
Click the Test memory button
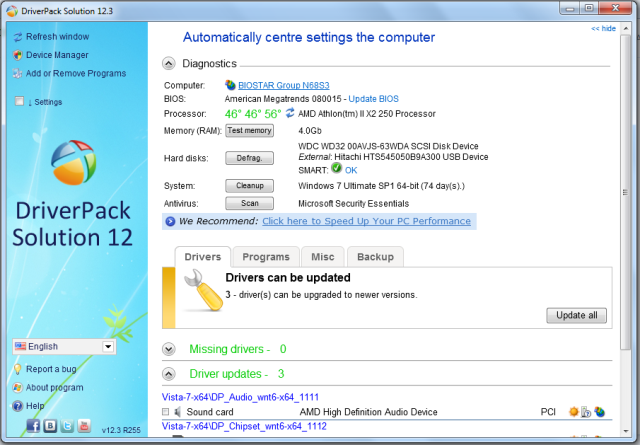tap(249, 131)
